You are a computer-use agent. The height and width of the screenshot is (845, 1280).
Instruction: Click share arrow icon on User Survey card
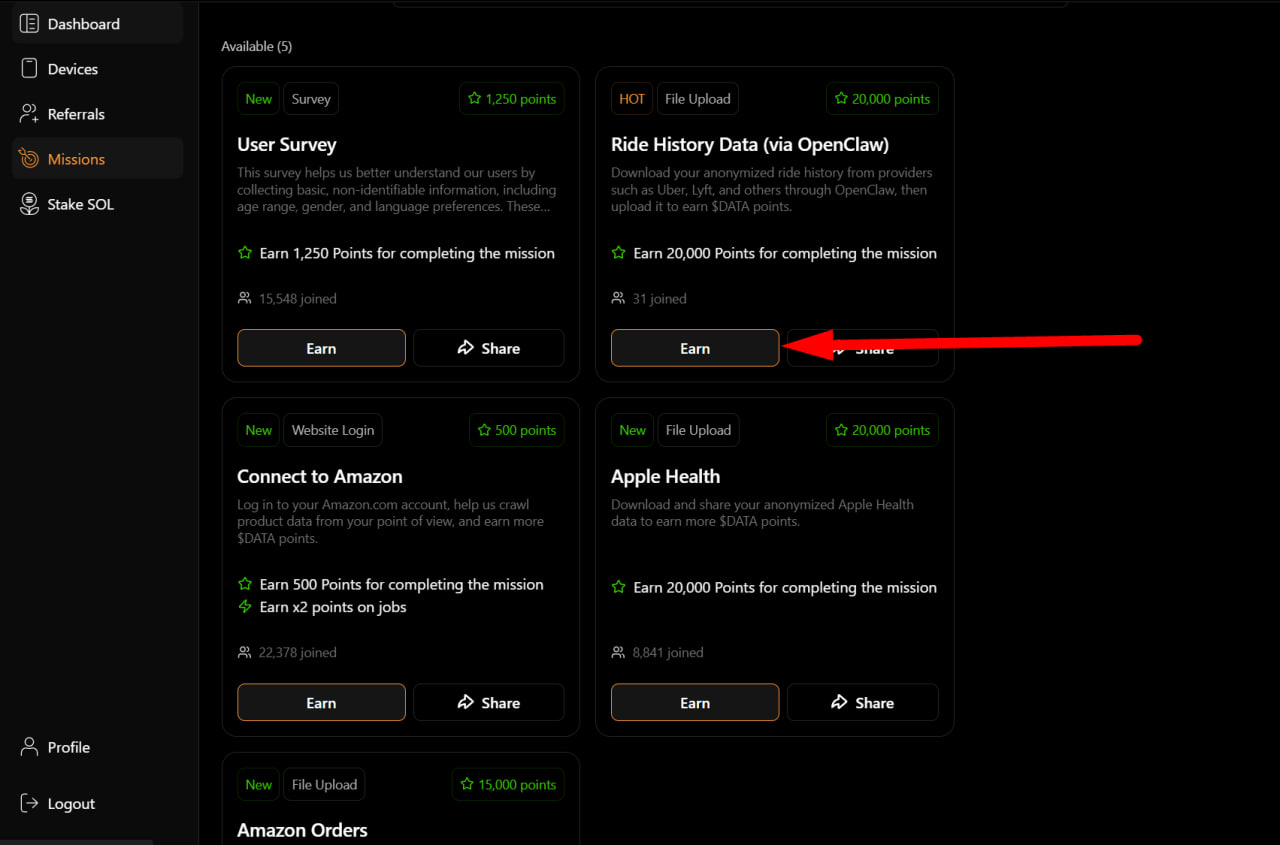(x=465, y=348)
